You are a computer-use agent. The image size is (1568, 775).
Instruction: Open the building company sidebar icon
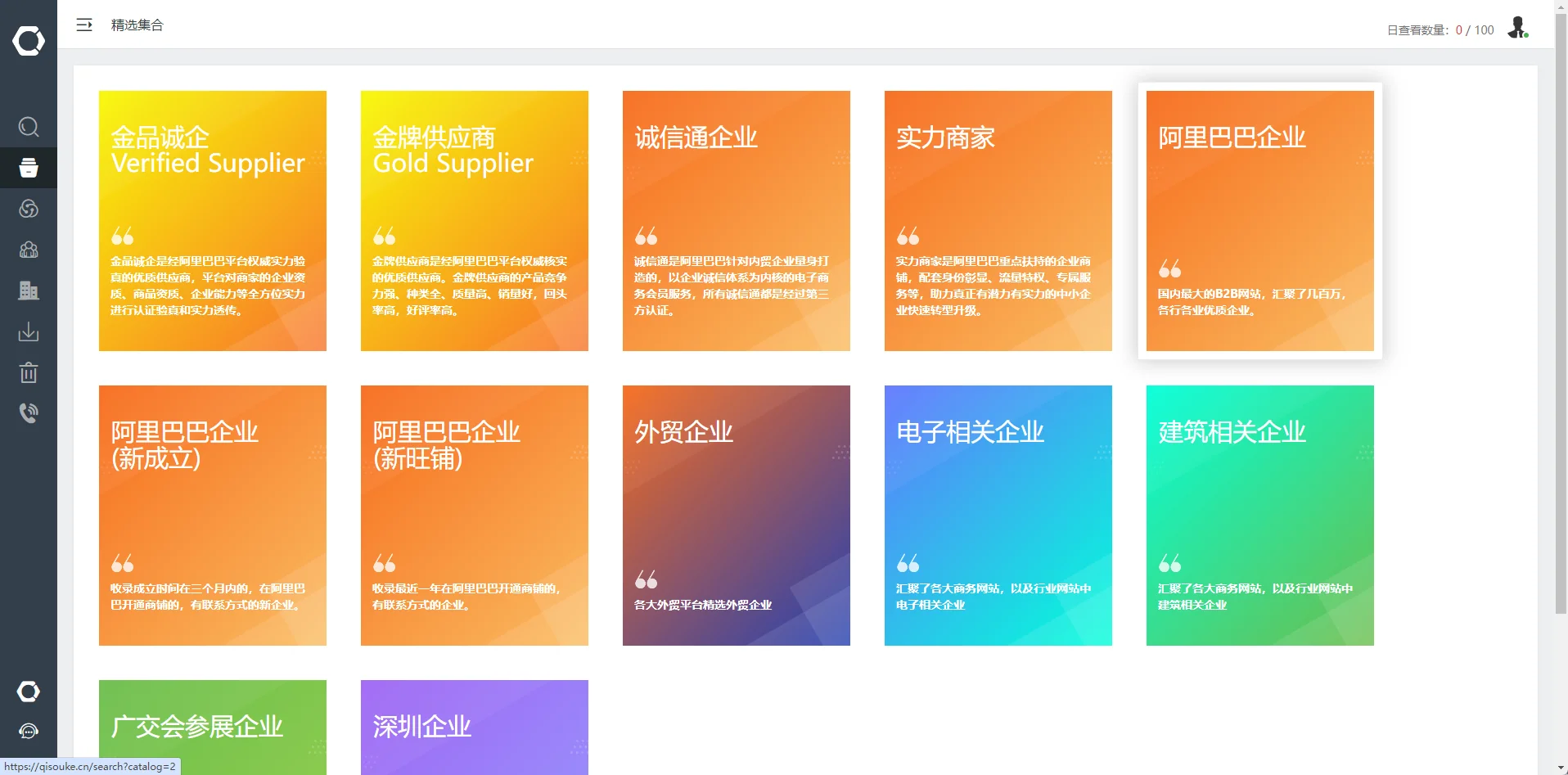coord(29,291)
